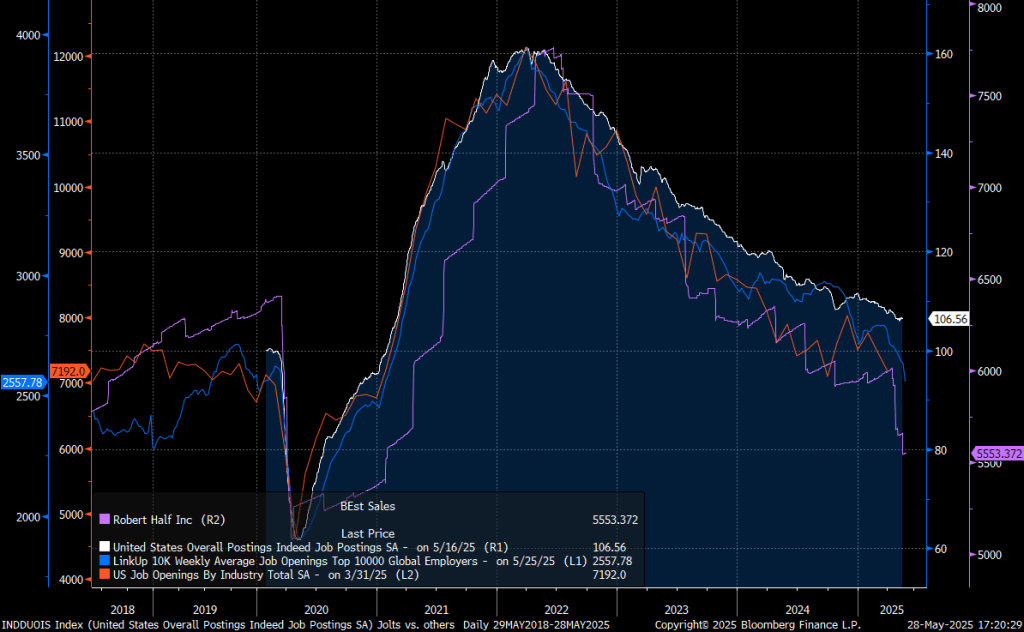The image size is (1024, 632).
Task: Click the 2022 label on the date axis
Action: pos(557,608)
